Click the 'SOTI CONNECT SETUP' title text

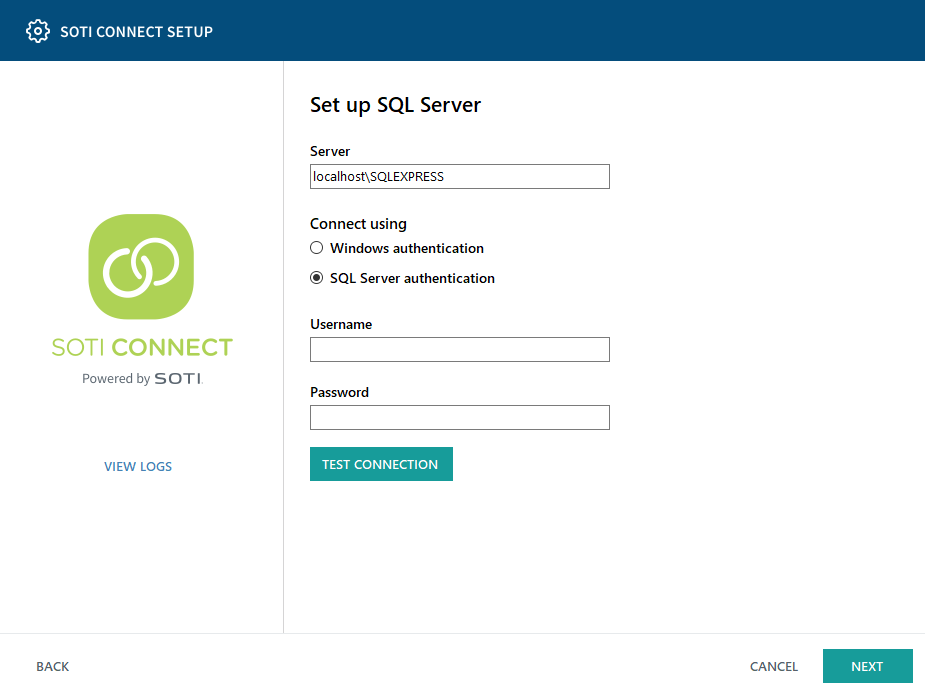pos(136,32)
